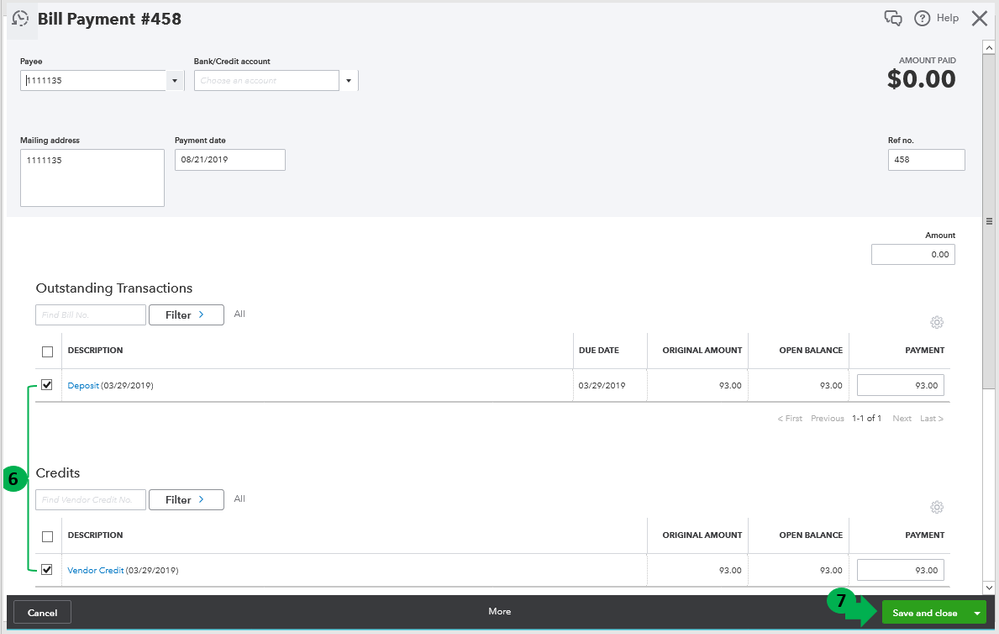The height and width of the screenshot is (634, 999).
Task: Open the Deposit transaction link
Action: (x=83, y=386)
